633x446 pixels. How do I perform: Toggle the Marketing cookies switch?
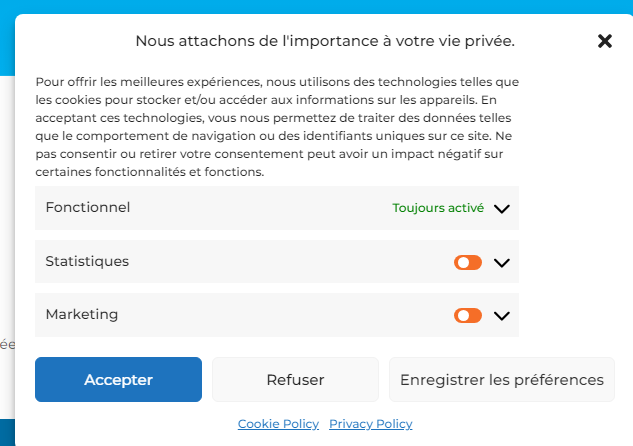[x=468, y=315]
